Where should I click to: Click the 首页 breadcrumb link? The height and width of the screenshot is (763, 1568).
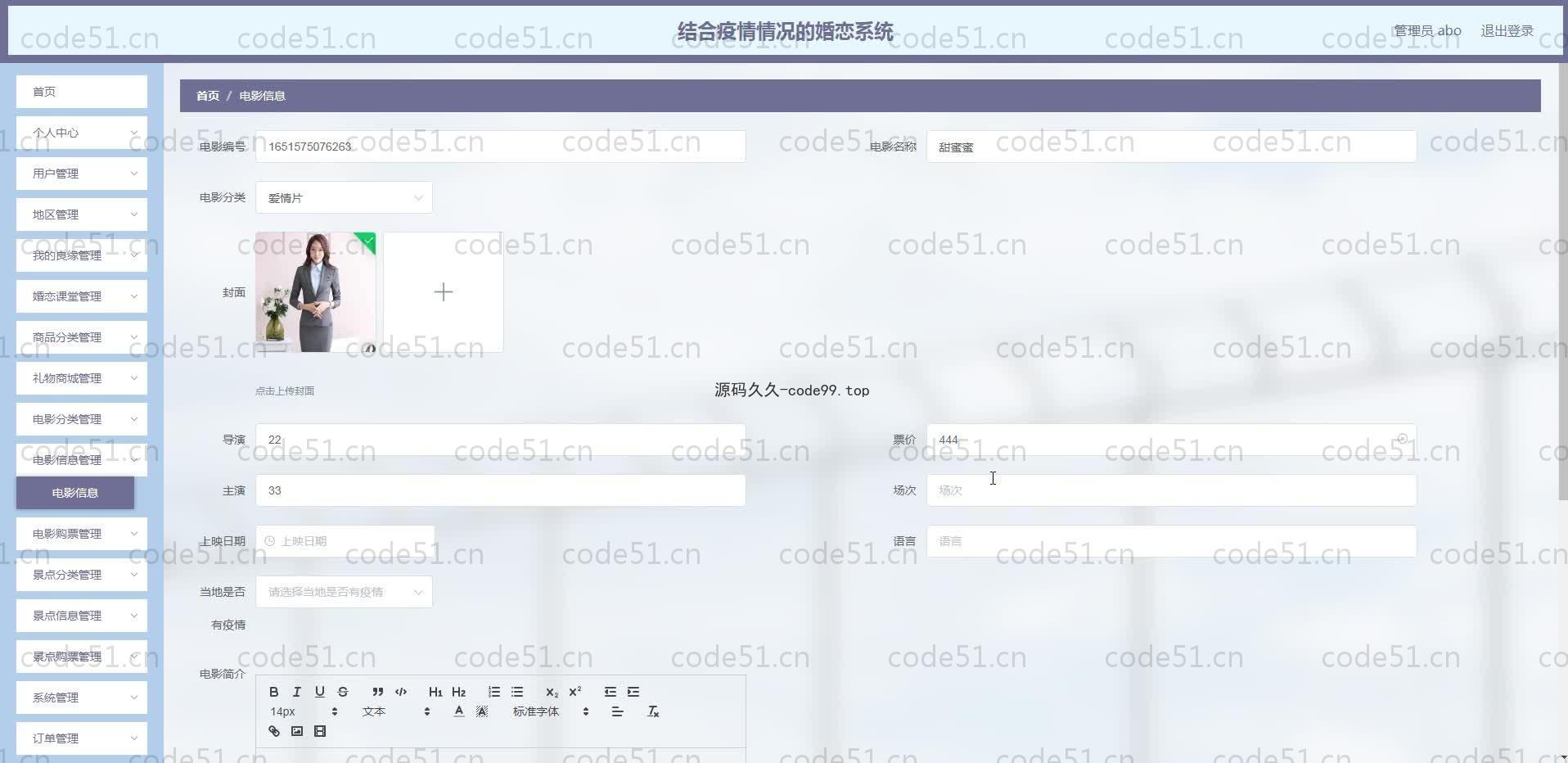(208, 96)
